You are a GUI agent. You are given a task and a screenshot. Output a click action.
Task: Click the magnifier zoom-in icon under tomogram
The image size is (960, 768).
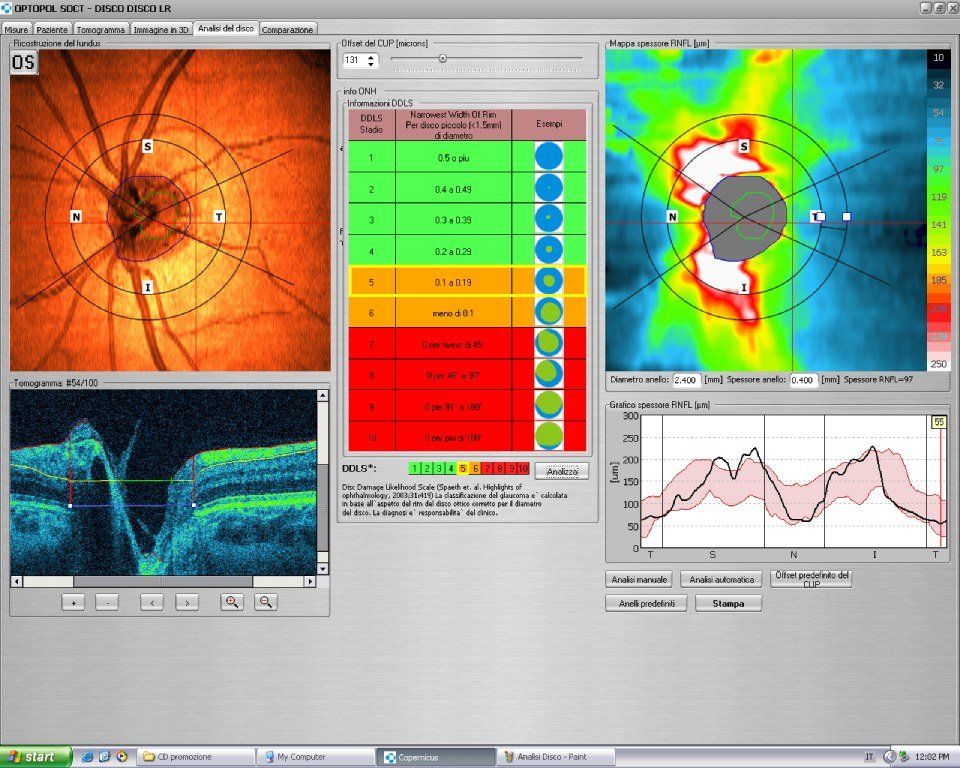pos(232,602)
